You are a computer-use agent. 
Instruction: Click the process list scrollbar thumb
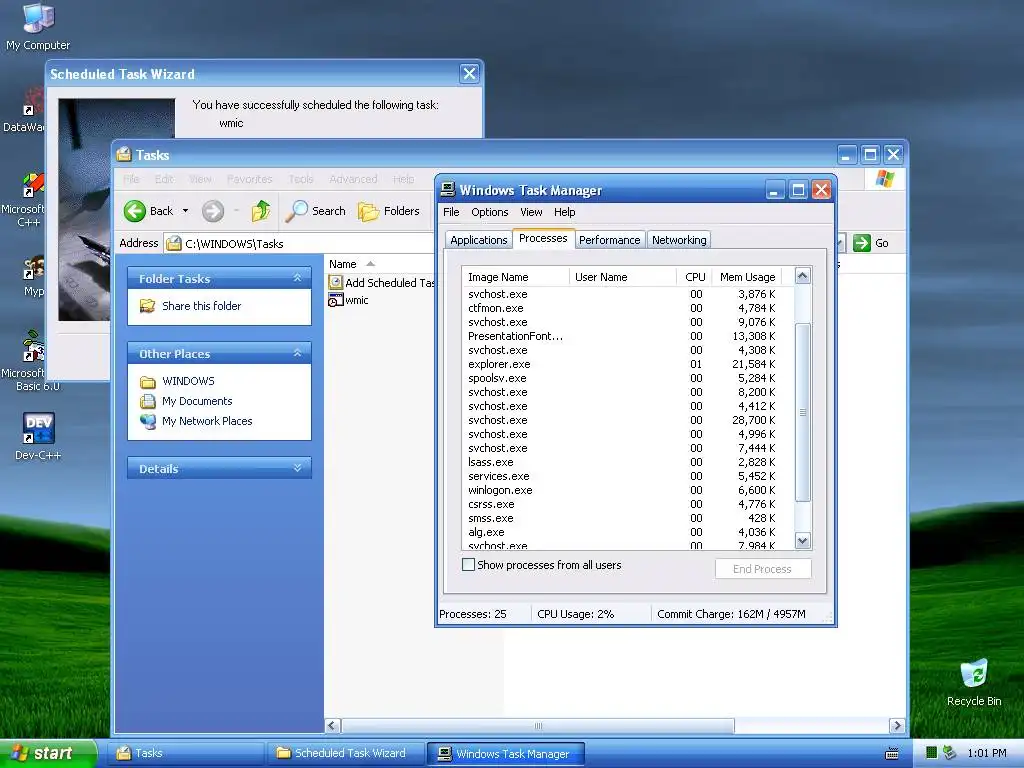pos(803,412)
